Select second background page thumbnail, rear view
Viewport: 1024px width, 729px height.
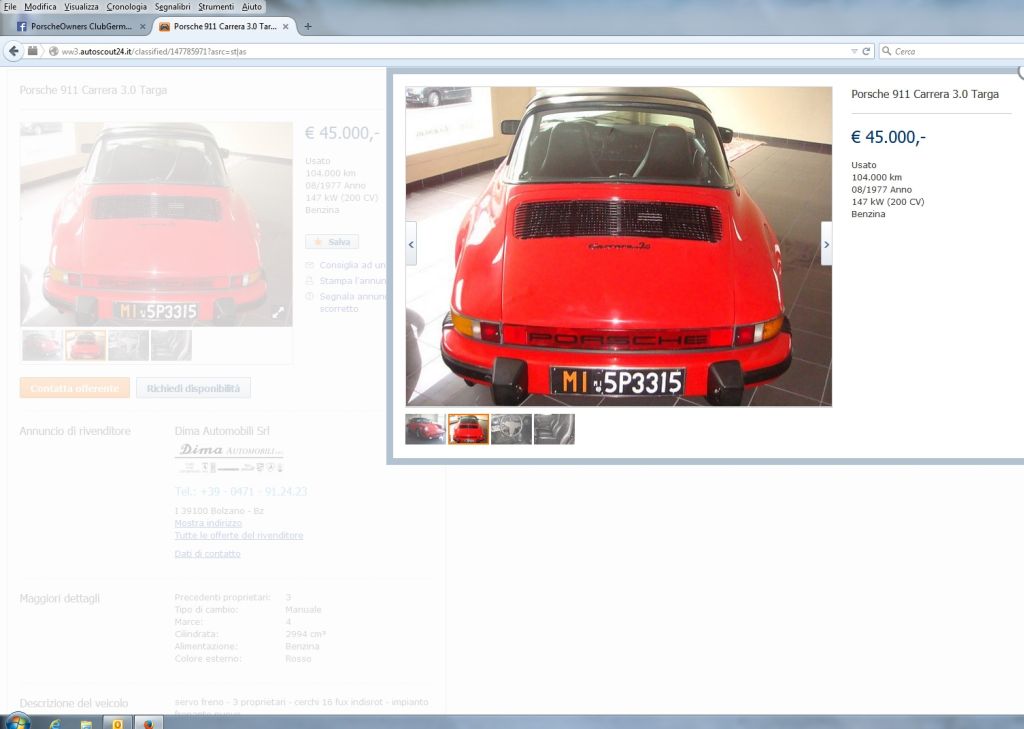(86, 345)
